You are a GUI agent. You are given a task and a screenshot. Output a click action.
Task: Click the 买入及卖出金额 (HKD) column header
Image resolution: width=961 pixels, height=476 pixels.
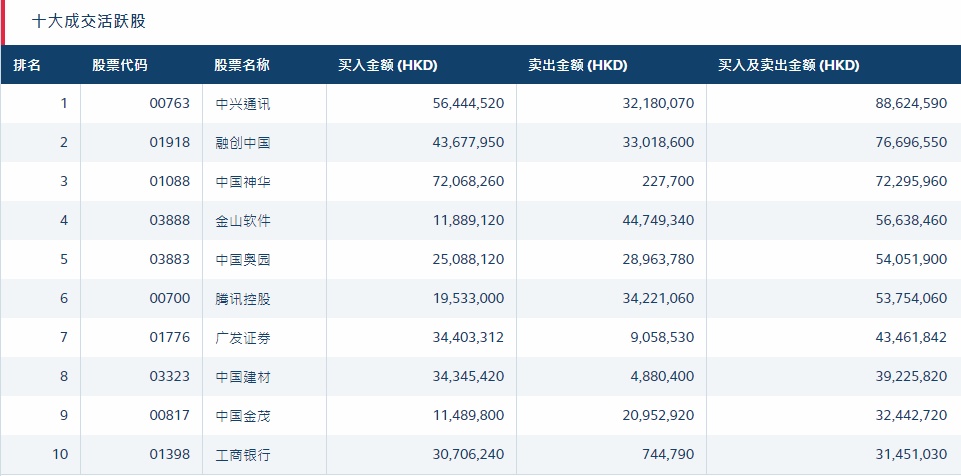click(x=789, y=66)
